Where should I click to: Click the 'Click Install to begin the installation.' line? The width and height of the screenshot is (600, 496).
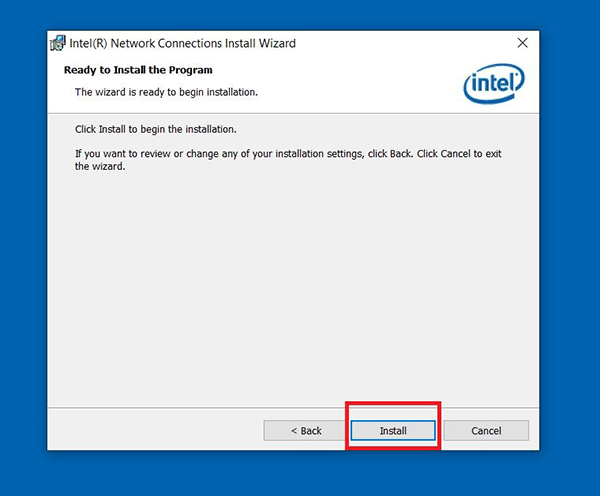click(156, 129)
